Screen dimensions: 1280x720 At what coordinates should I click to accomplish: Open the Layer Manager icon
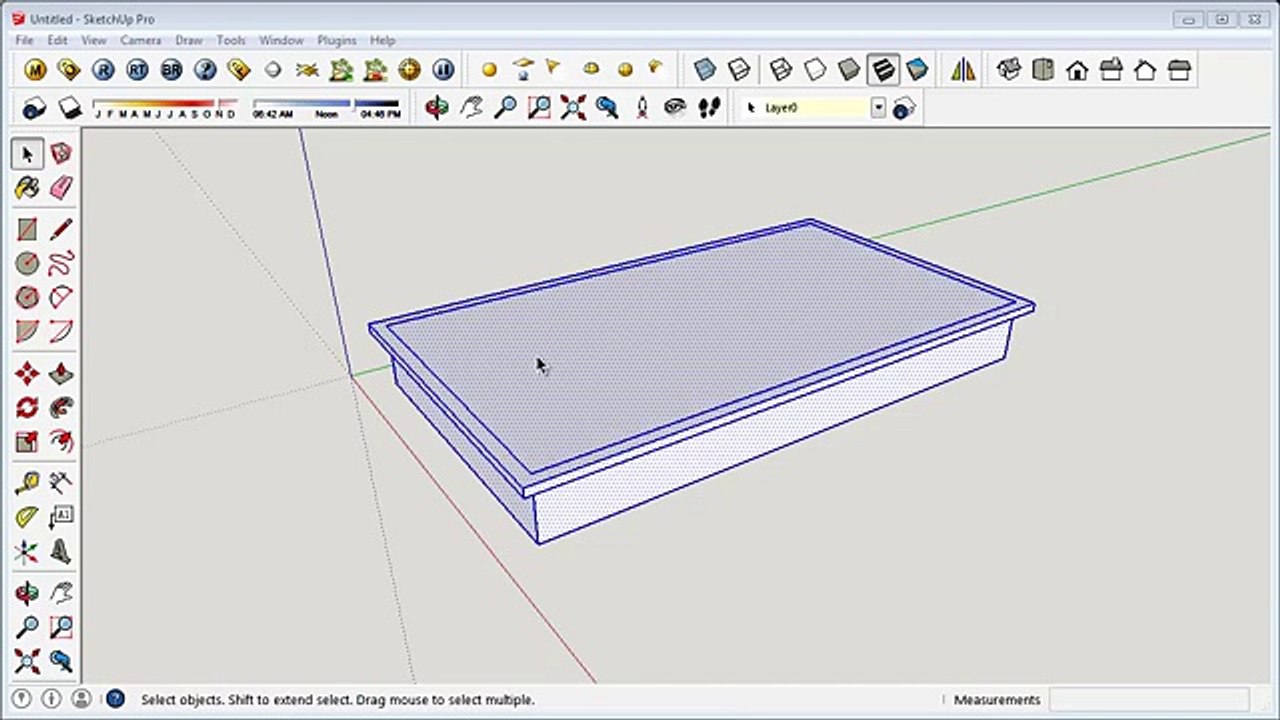[x=904, y=108]
